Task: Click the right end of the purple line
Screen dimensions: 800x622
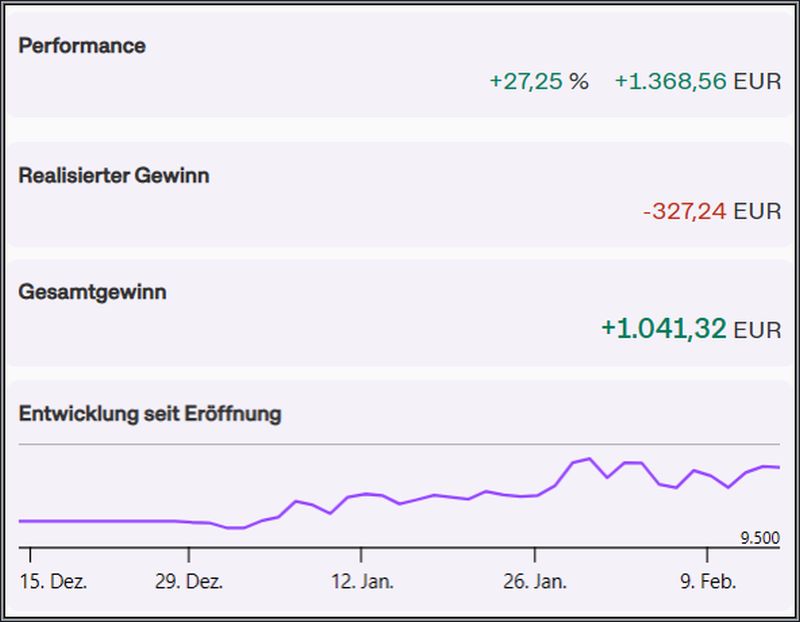Action: click(x=778, y=467)
